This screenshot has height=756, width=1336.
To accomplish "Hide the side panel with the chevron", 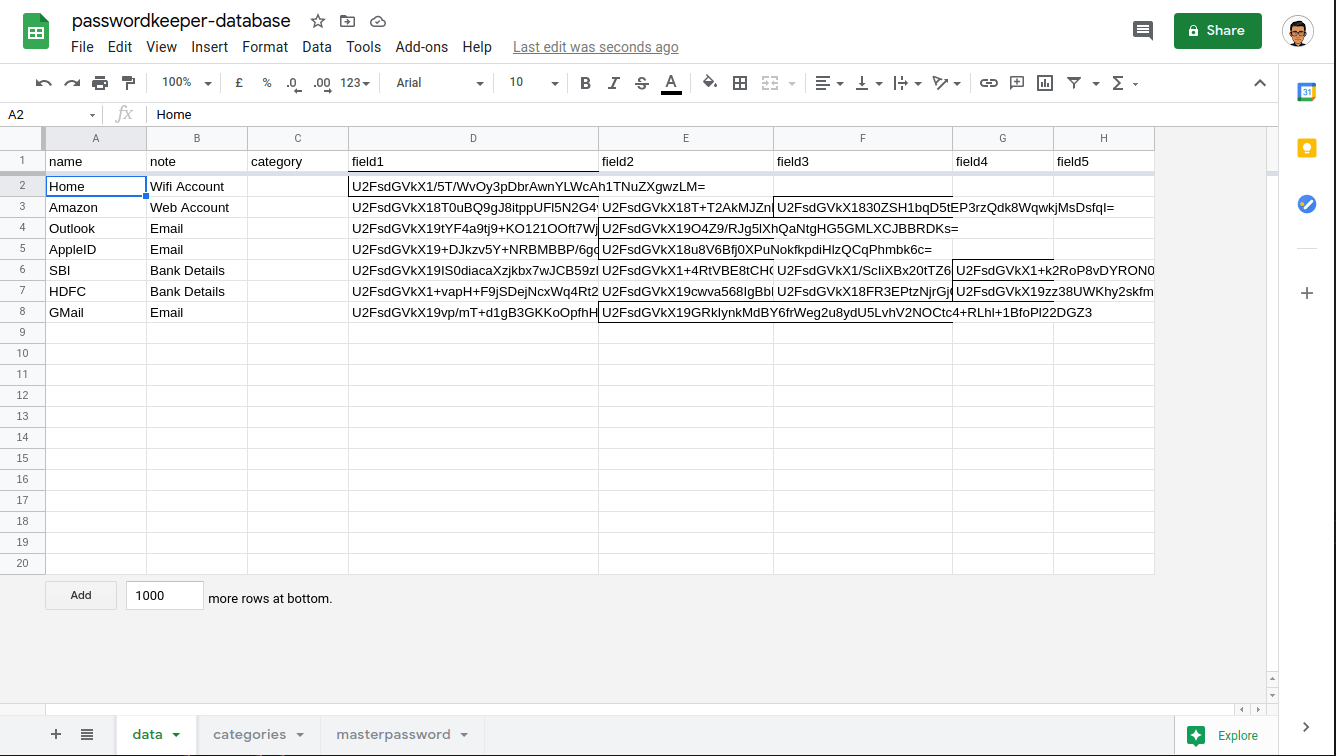I will click(x=1306, y=726).
